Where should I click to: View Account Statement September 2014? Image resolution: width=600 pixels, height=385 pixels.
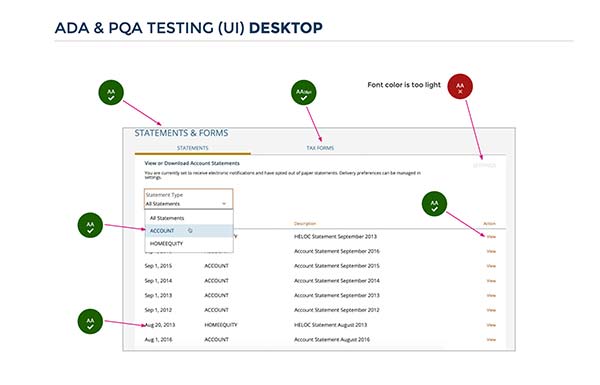pos(491,281)
